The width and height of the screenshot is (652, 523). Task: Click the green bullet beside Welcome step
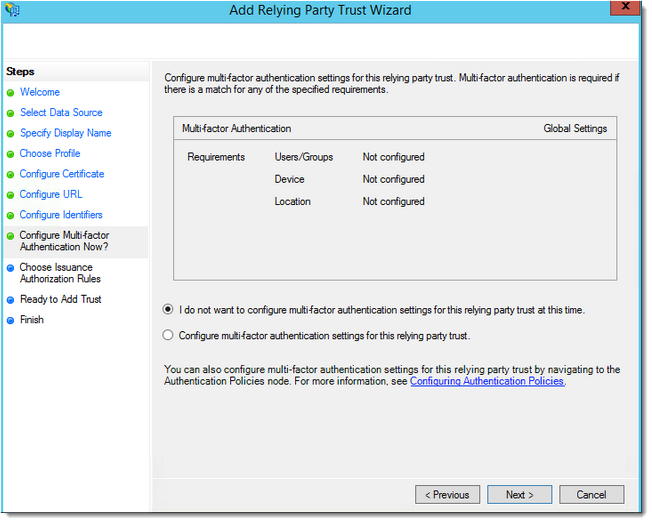(10, 93)
